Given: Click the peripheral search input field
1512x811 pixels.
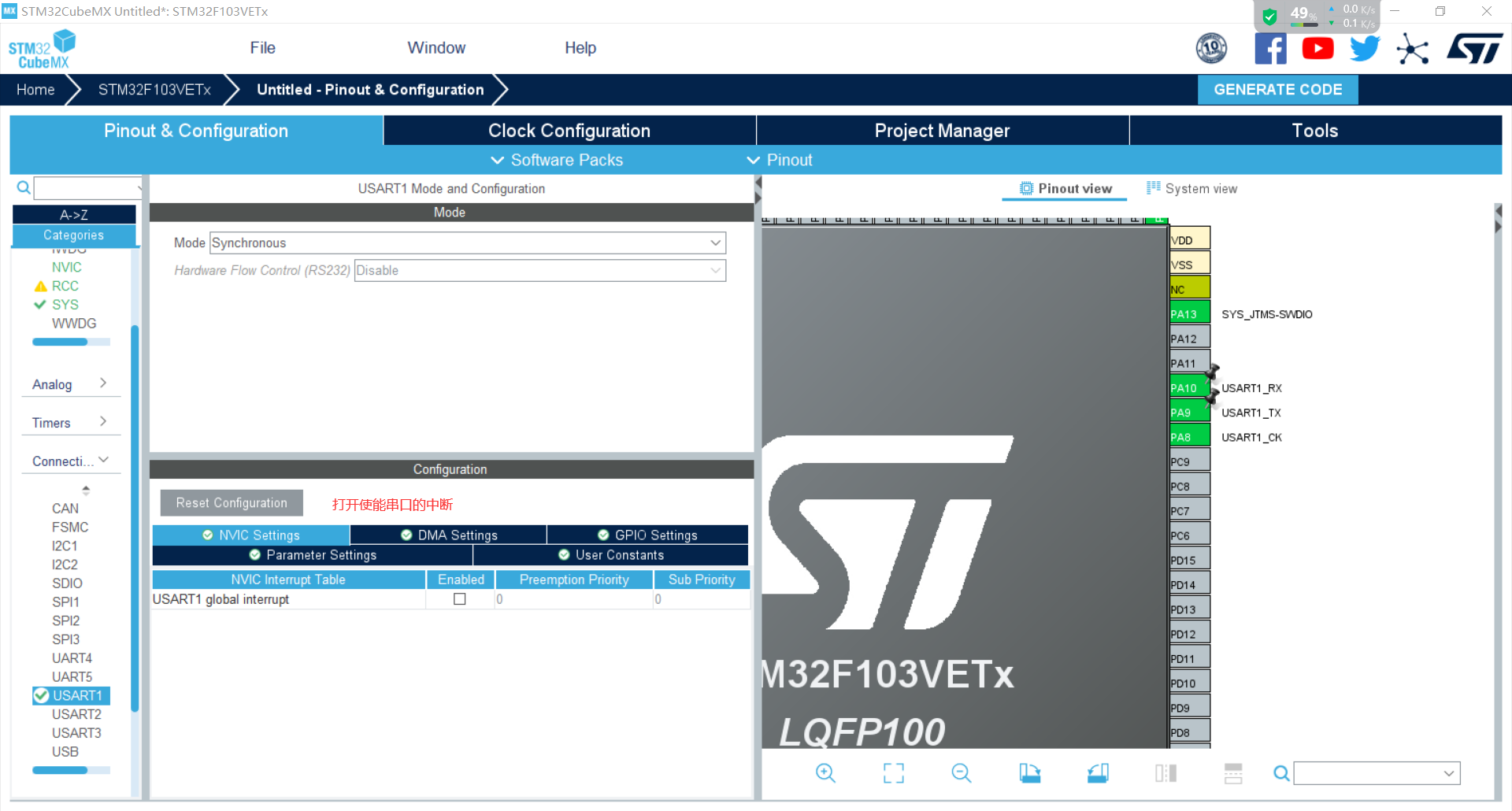Looking at the screenshot, I should 87,188.
